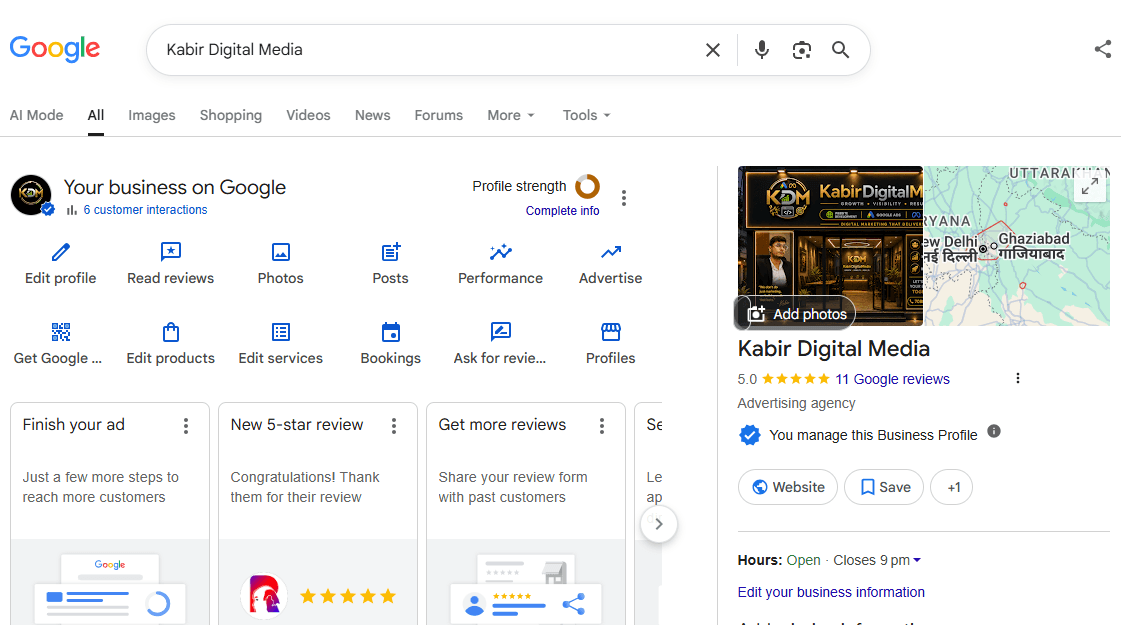Open Ask for reviews icon
This screenshot has height=625, width=1121.
pos(500,332)
